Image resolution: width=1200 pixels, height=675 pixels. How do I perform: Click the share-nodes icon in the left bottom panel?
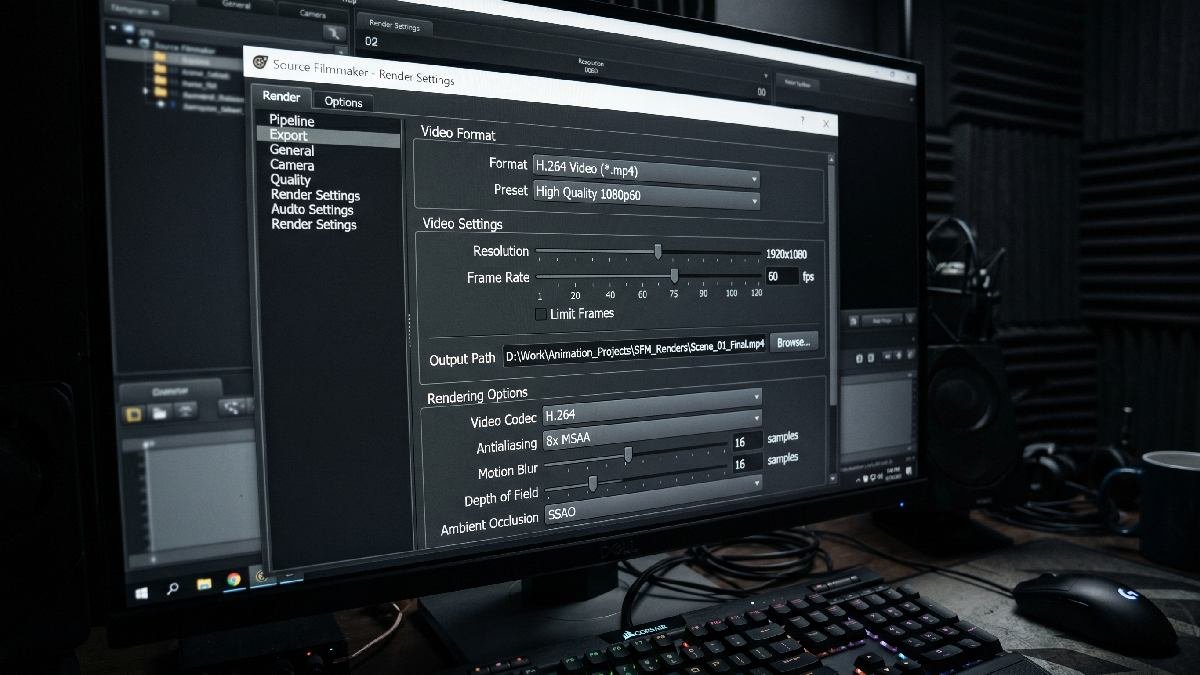pyautogui.click(x=234, y=406)
